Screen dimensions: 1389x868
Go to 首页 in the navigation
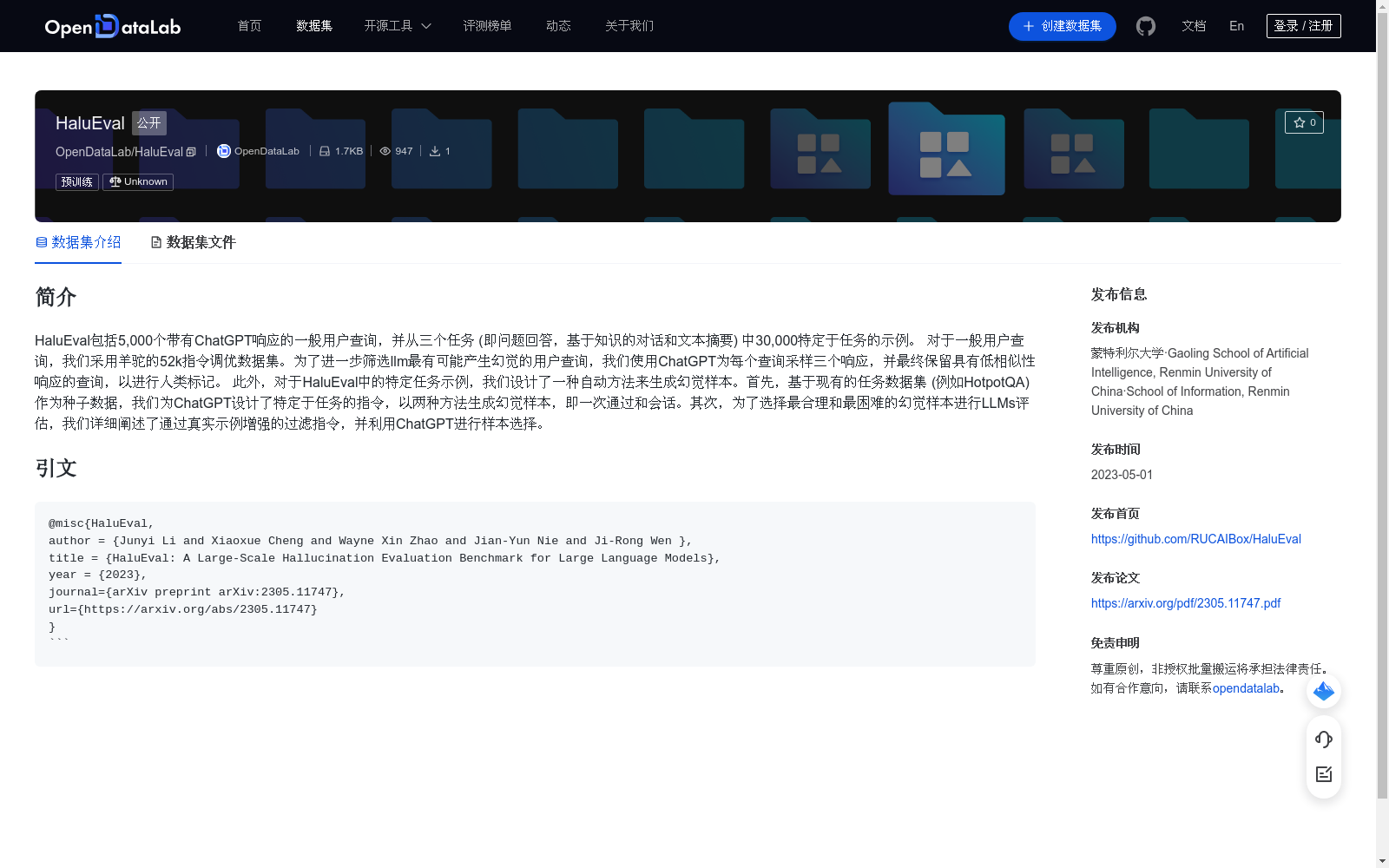coord(249,26)
